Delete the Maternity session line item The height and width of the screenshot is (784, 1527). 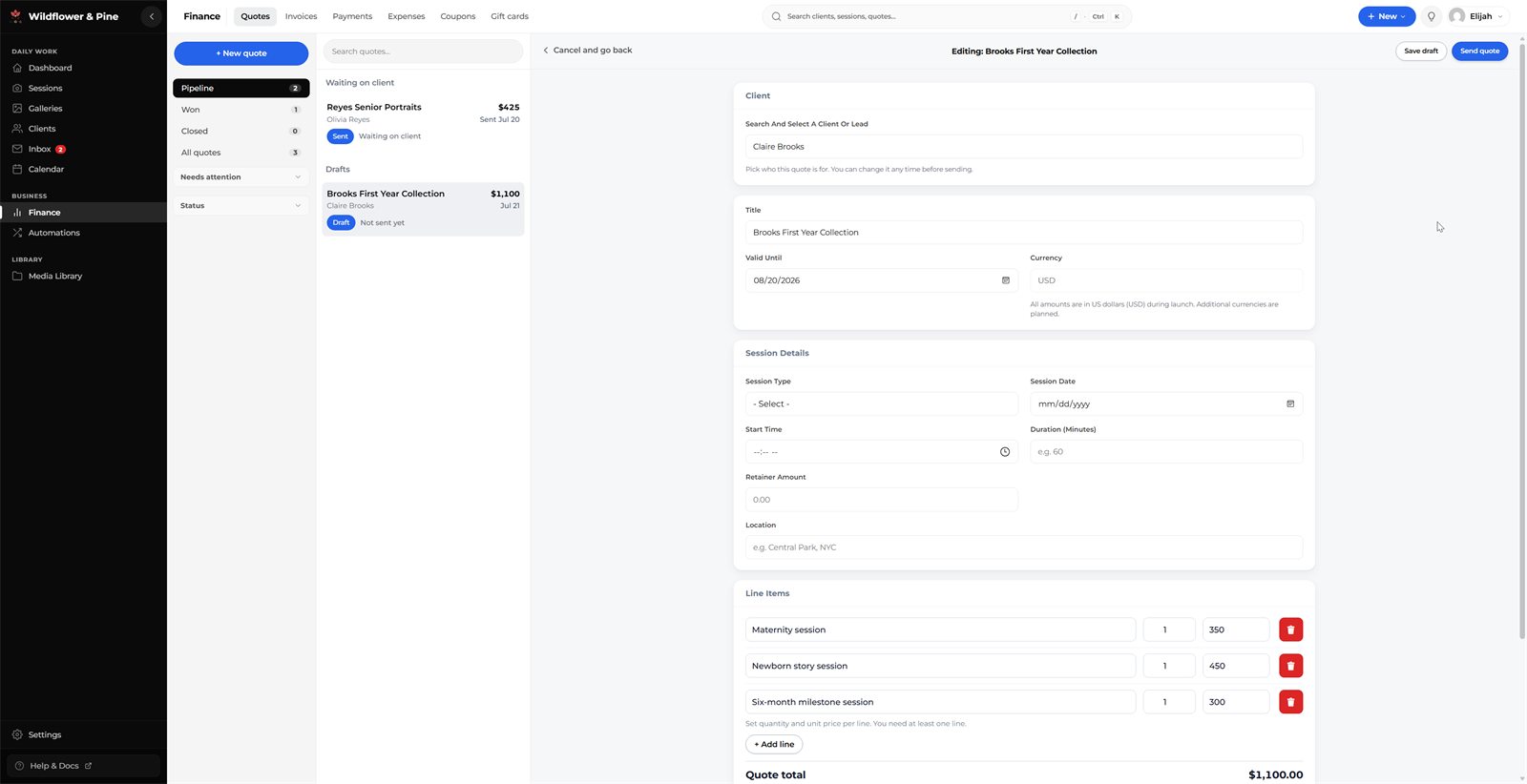click(1290, 629)
